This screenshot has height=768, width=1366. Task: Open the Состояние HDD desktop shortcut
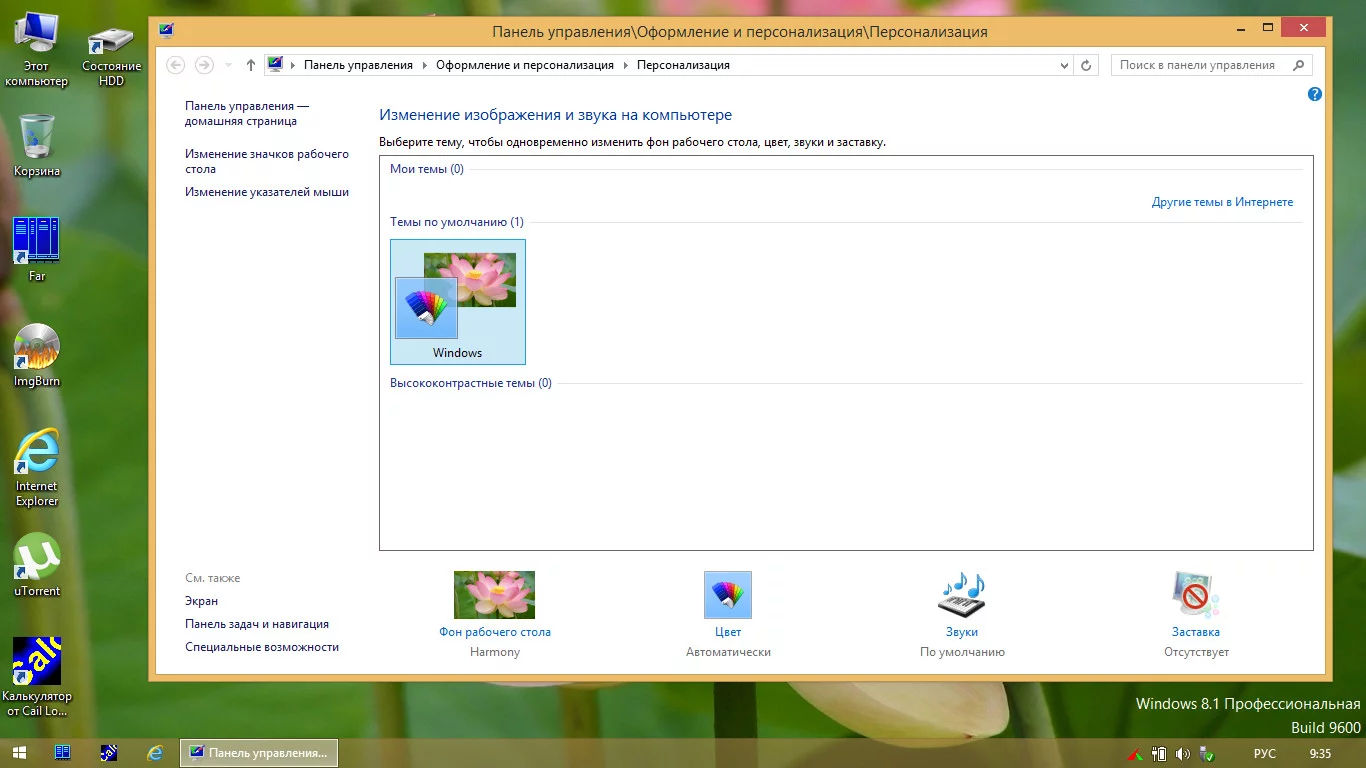tap(111, 57)
